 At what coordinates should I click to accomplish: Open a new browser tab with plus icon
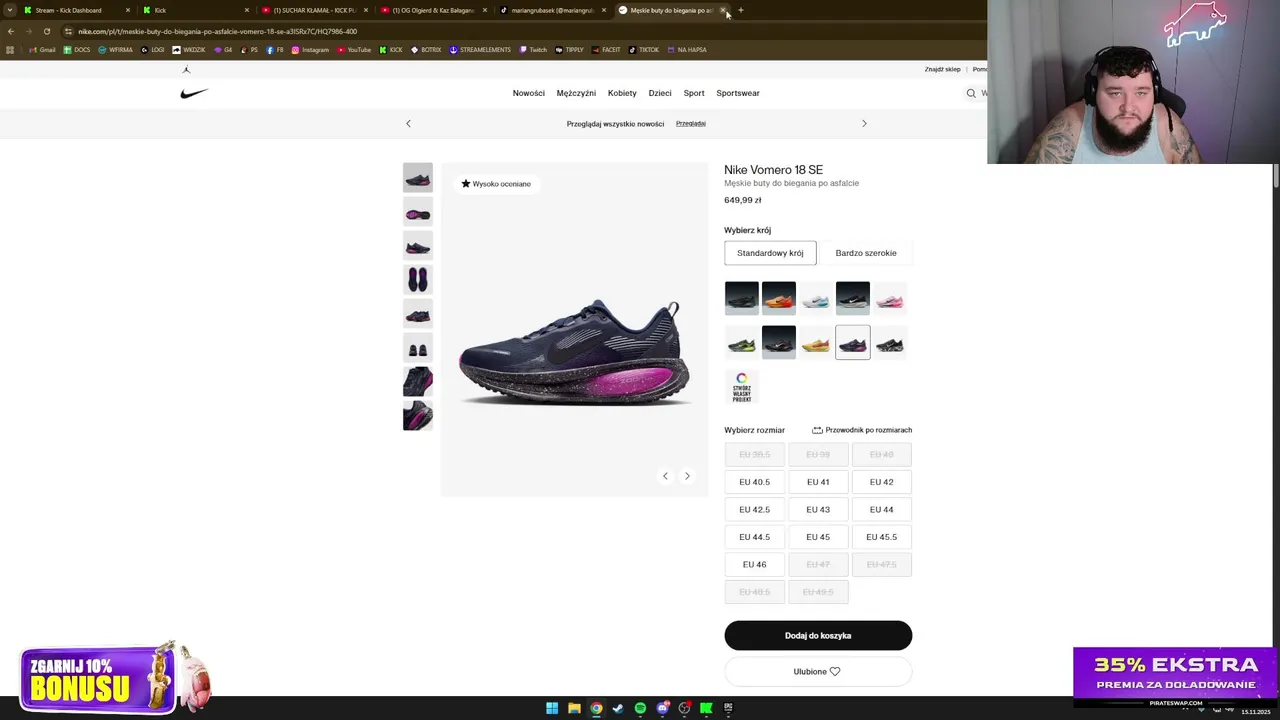[741, 10]
